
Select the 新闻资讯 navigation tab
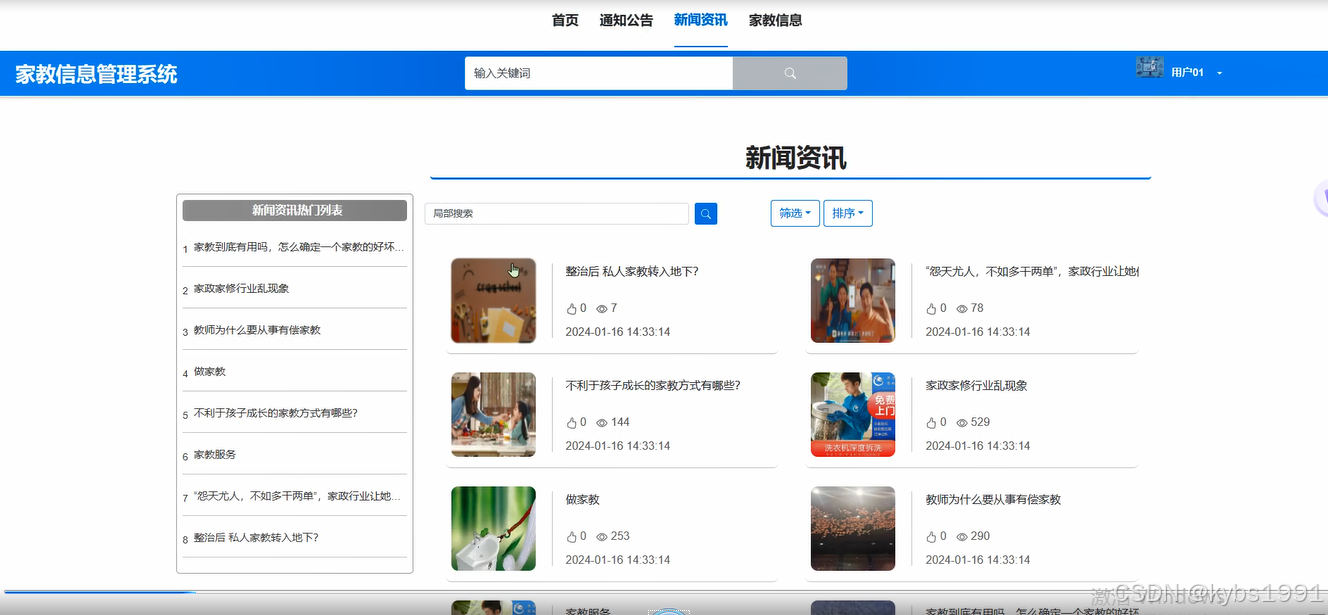click(701, 20)
